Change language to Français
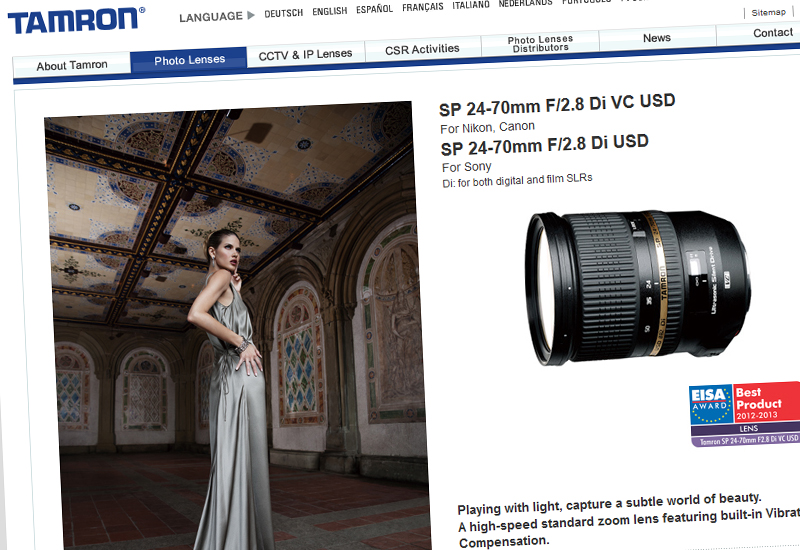This screenshot has width=800, height=550. pos(422,7)
